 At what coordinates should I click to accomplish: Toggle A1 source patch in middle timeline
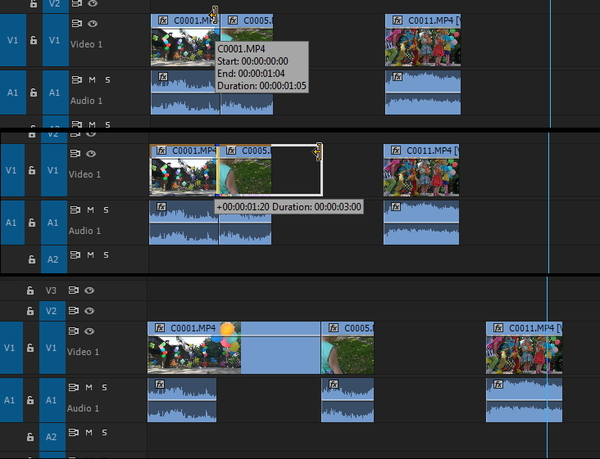tap(10, 221)
